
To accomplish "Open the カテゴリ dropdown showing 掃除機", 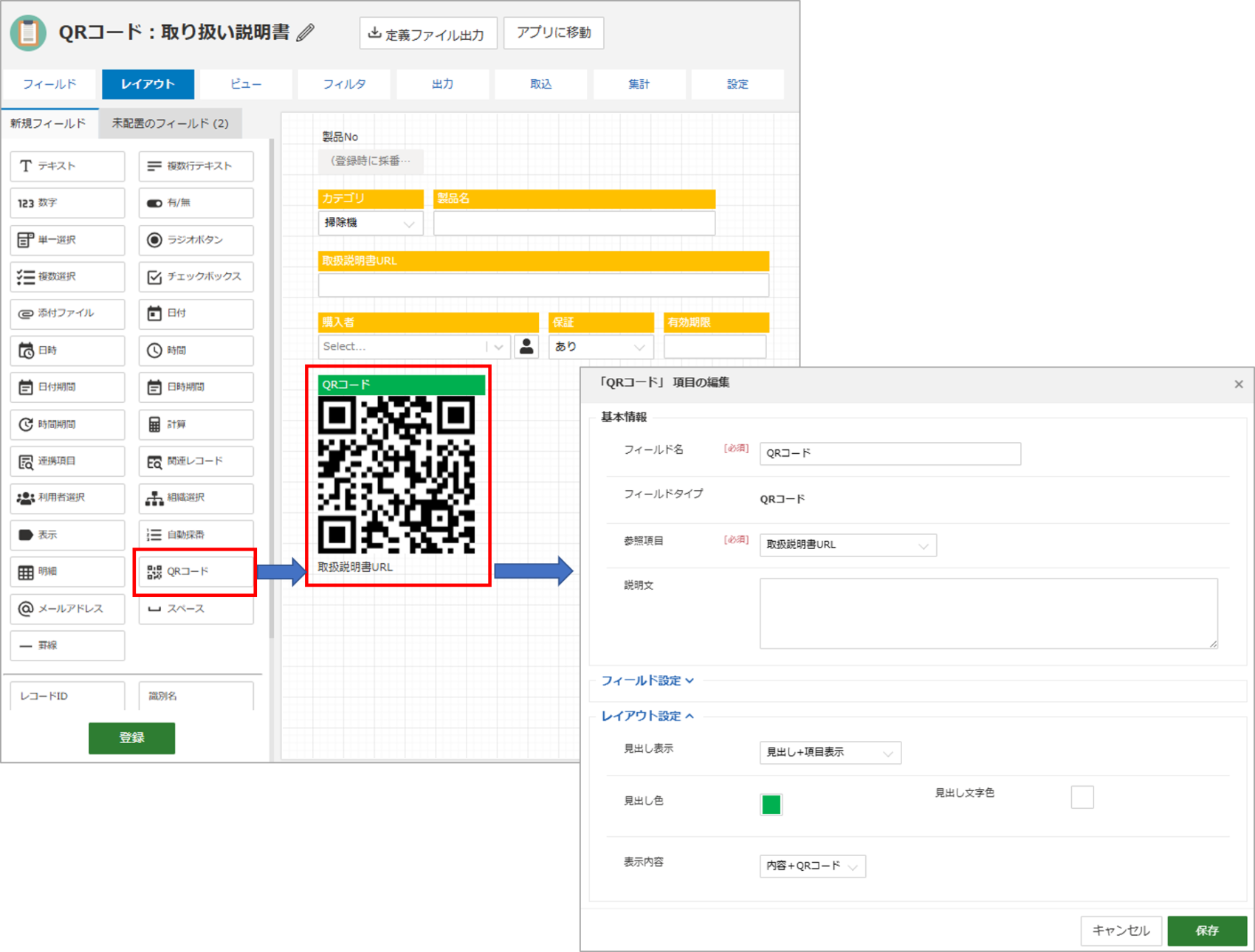I will point(370,223).
